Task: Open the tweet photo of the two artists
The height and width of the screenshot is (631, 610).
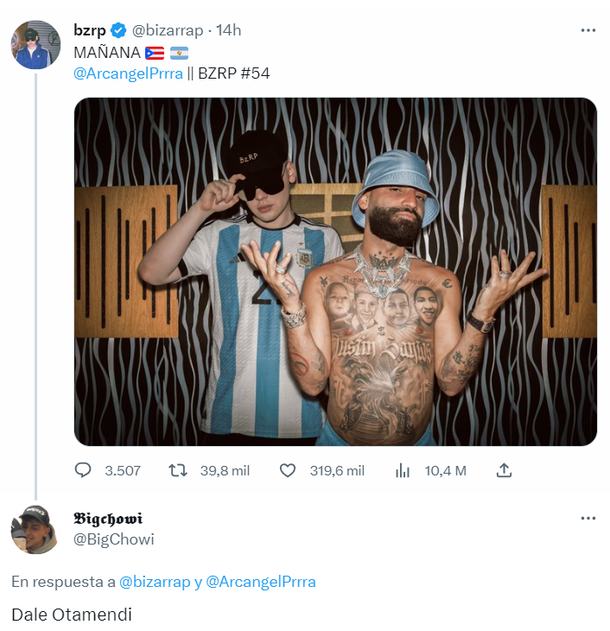Action: [335, 271]
